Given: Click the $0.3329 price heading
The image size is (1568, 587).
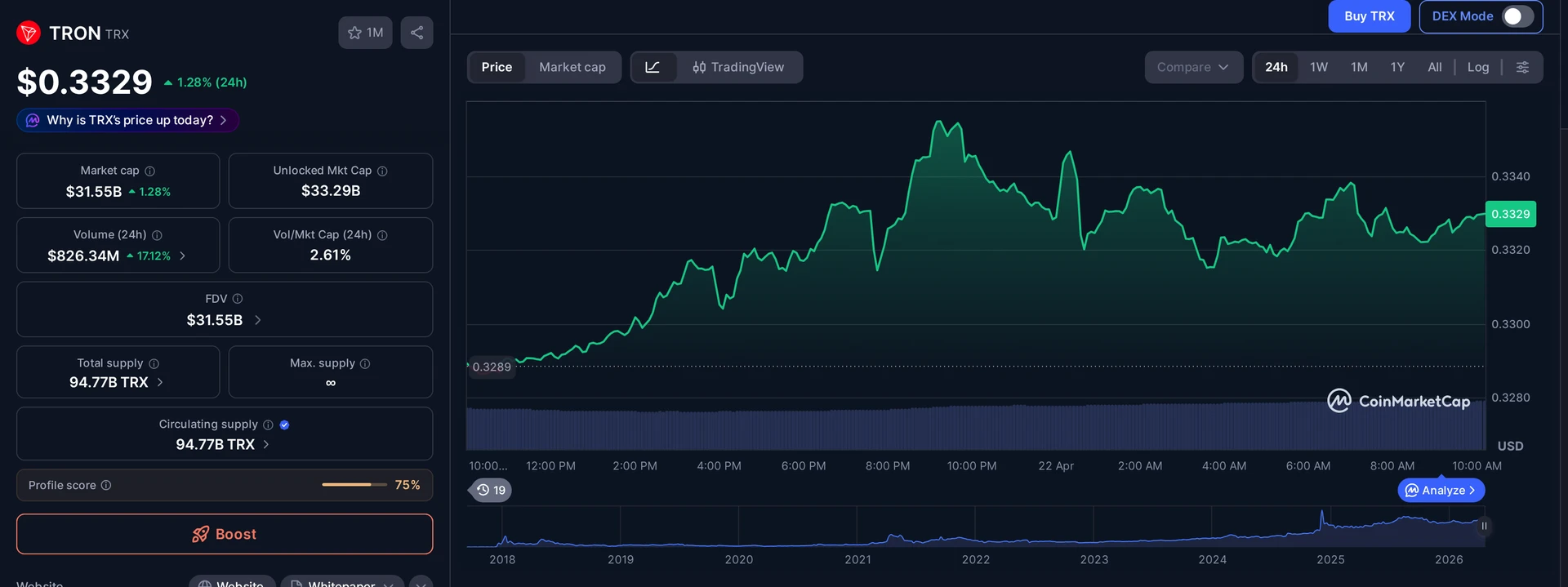Looking at the screenshot, I should click(85, 82).
